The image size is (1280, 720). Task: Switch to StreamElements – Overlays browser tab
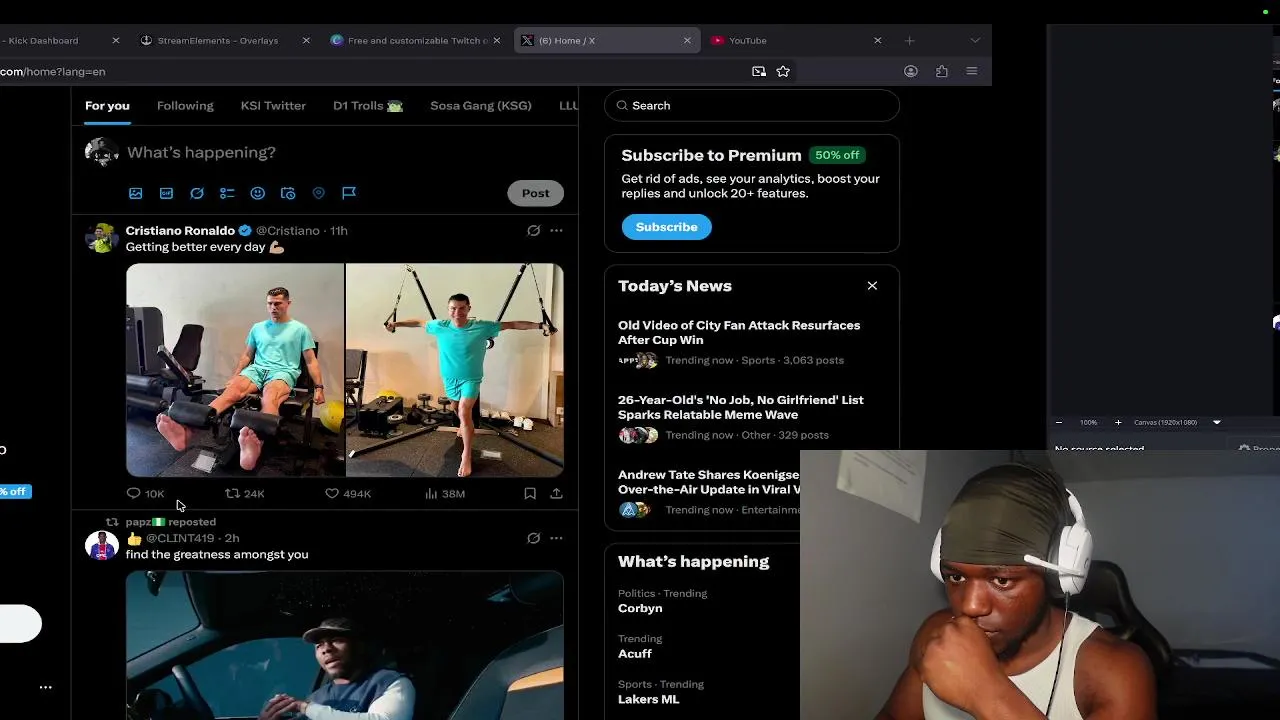click(223, 41)
